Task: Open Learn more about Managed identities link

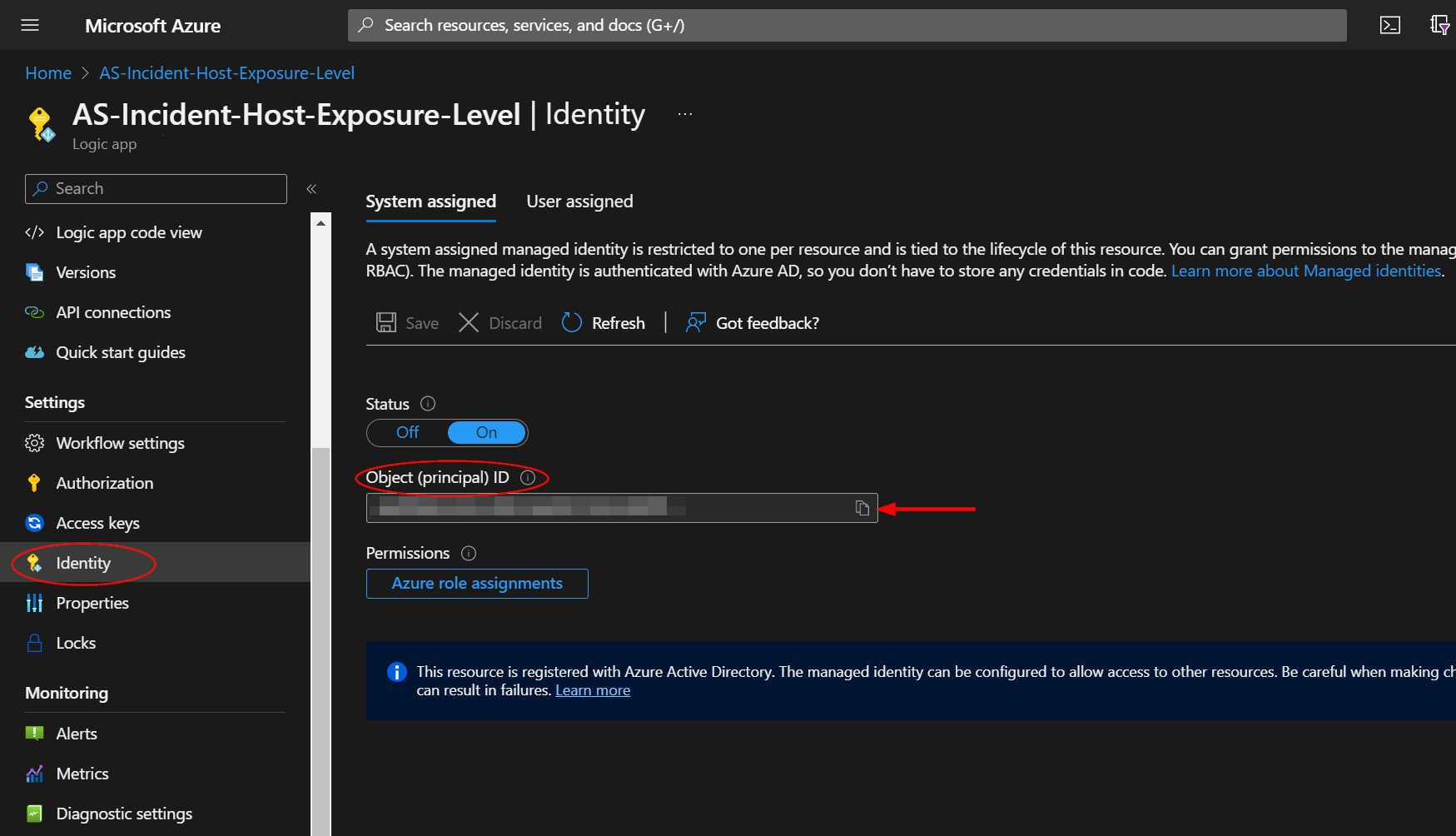Action: (x=1306, y=271)
